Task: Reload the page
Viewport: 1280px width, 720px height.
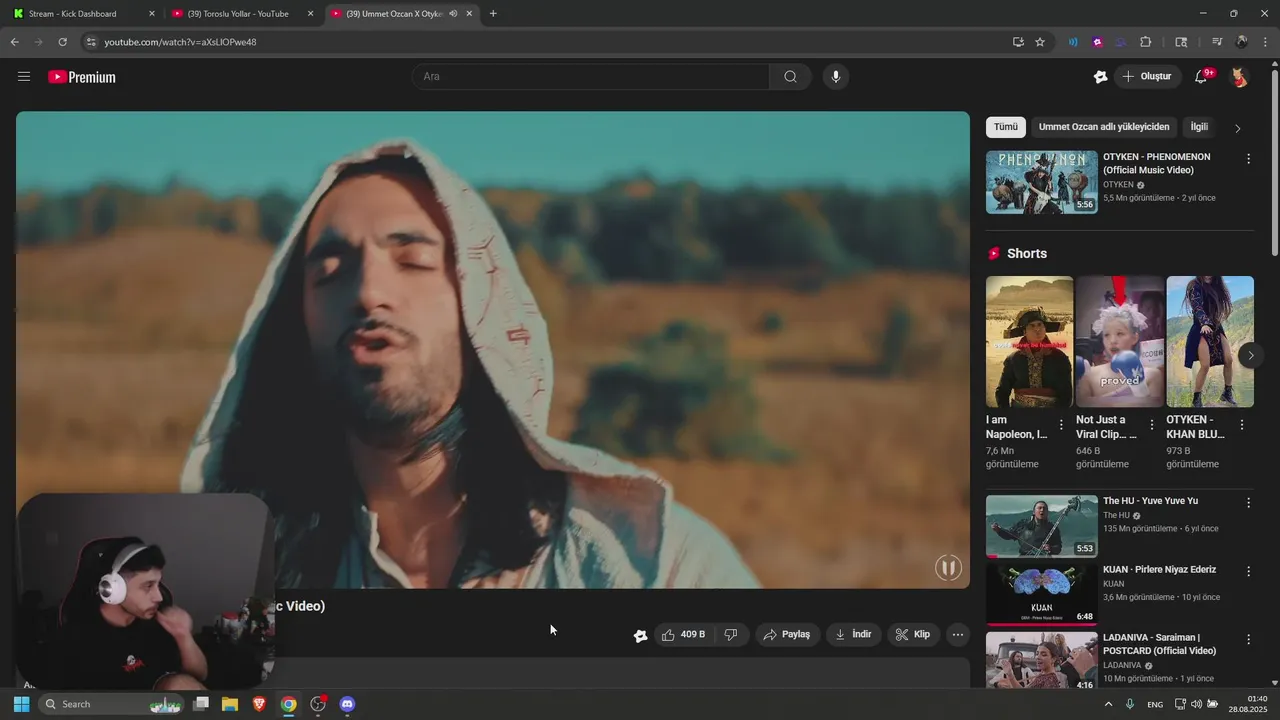Action: 62,42
